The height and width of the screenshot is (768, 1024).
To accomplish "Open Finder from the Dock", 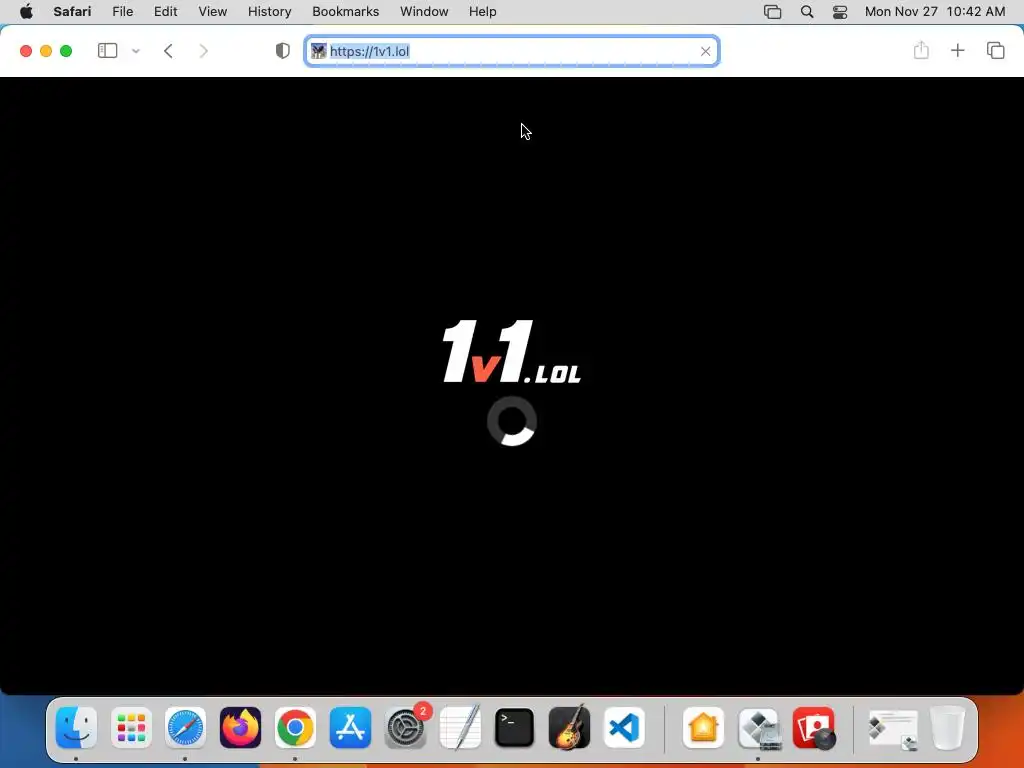I will 76,727.
